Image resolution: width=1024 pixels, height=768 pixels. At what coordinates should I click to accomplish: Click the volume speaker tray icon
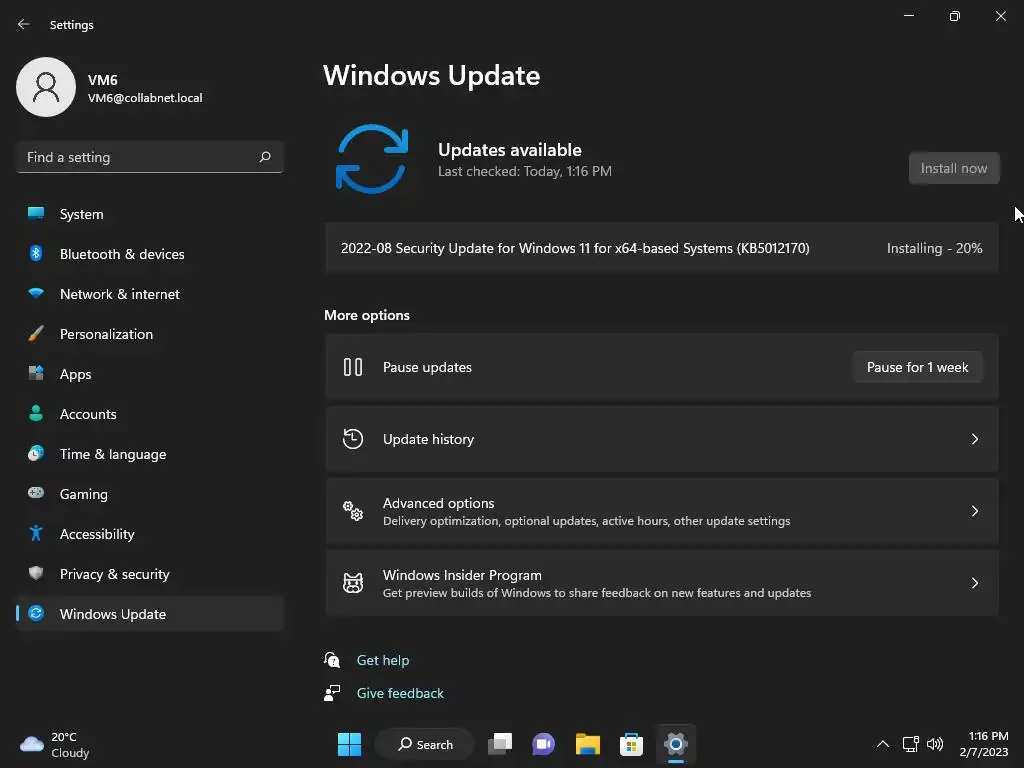(x=935, y=744)
